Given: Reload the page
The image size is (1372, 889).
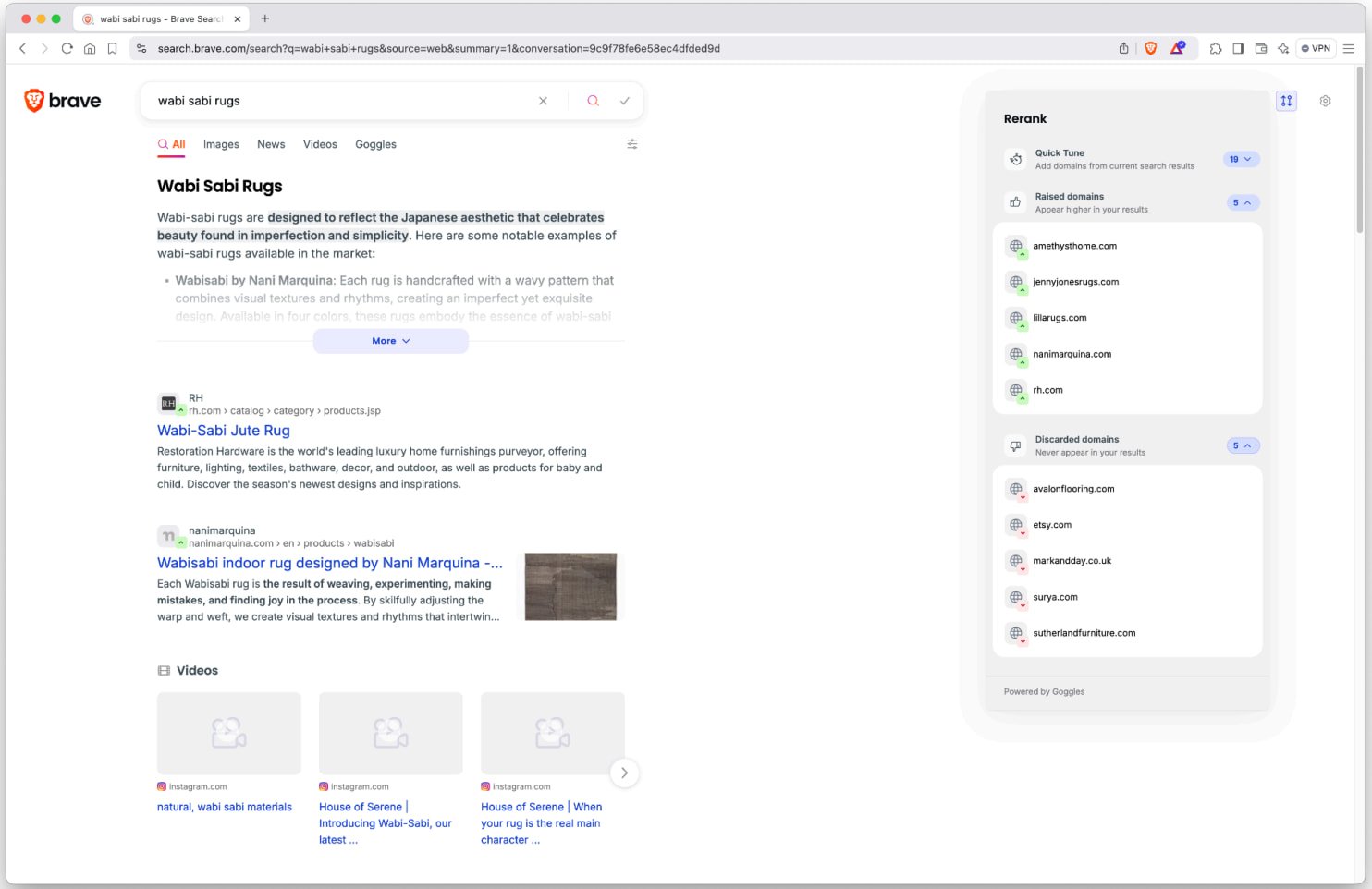Looking at the screenshot, I should pyautogui.click(x=67, y=48).
